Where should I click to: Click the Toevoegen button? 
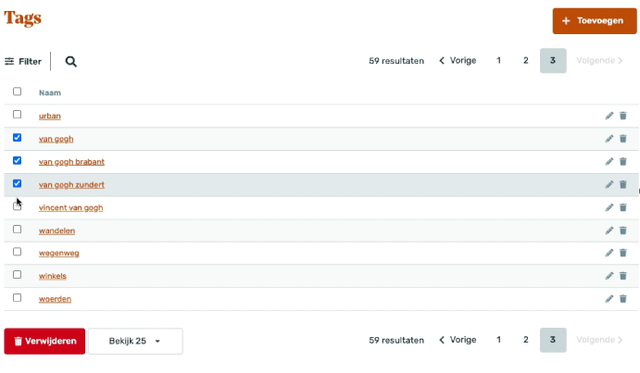[594, 21]
